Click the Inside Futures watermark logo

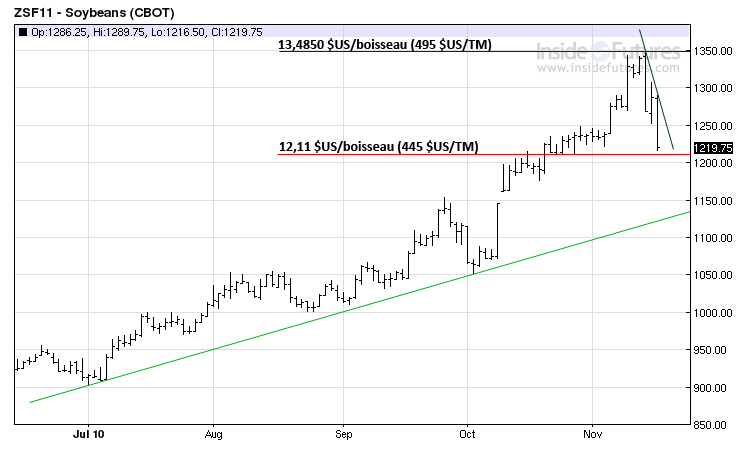[x=607, y=54]
